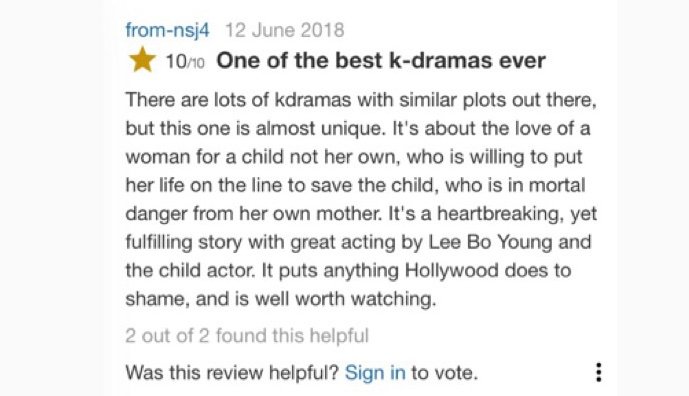The image size is (689, 396).
Task: Click the final line 'shame, and is well worth watching.'
Action: tap(281, 299)
